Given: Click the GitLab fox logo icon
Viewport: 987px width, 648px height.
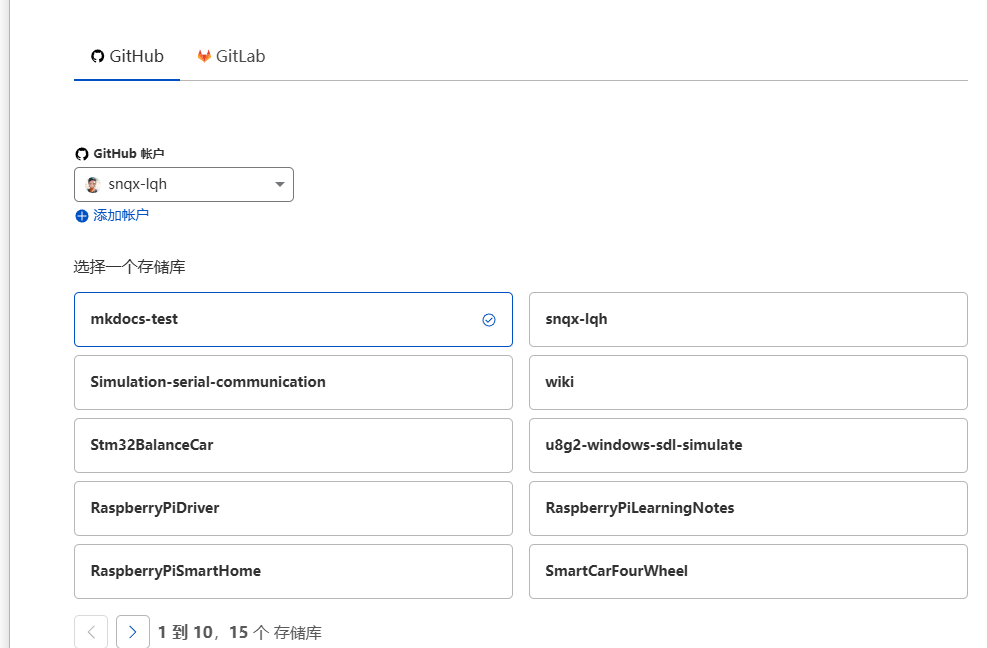Looking at the screenshot, I should point(204,56).
